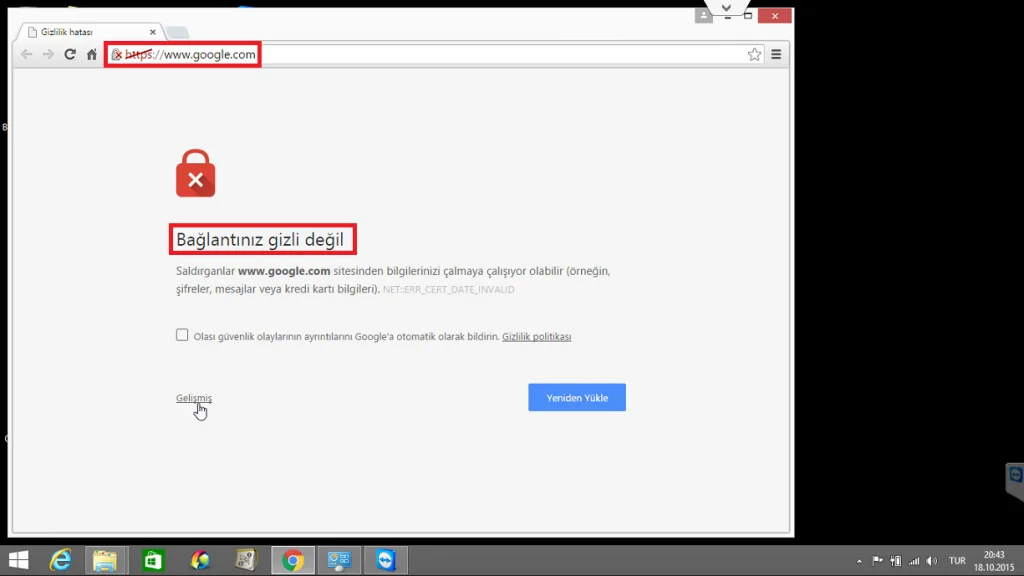Click the chevron at screen top
The height and width of the screenshot is (576, 1024).
click(726, 8)
